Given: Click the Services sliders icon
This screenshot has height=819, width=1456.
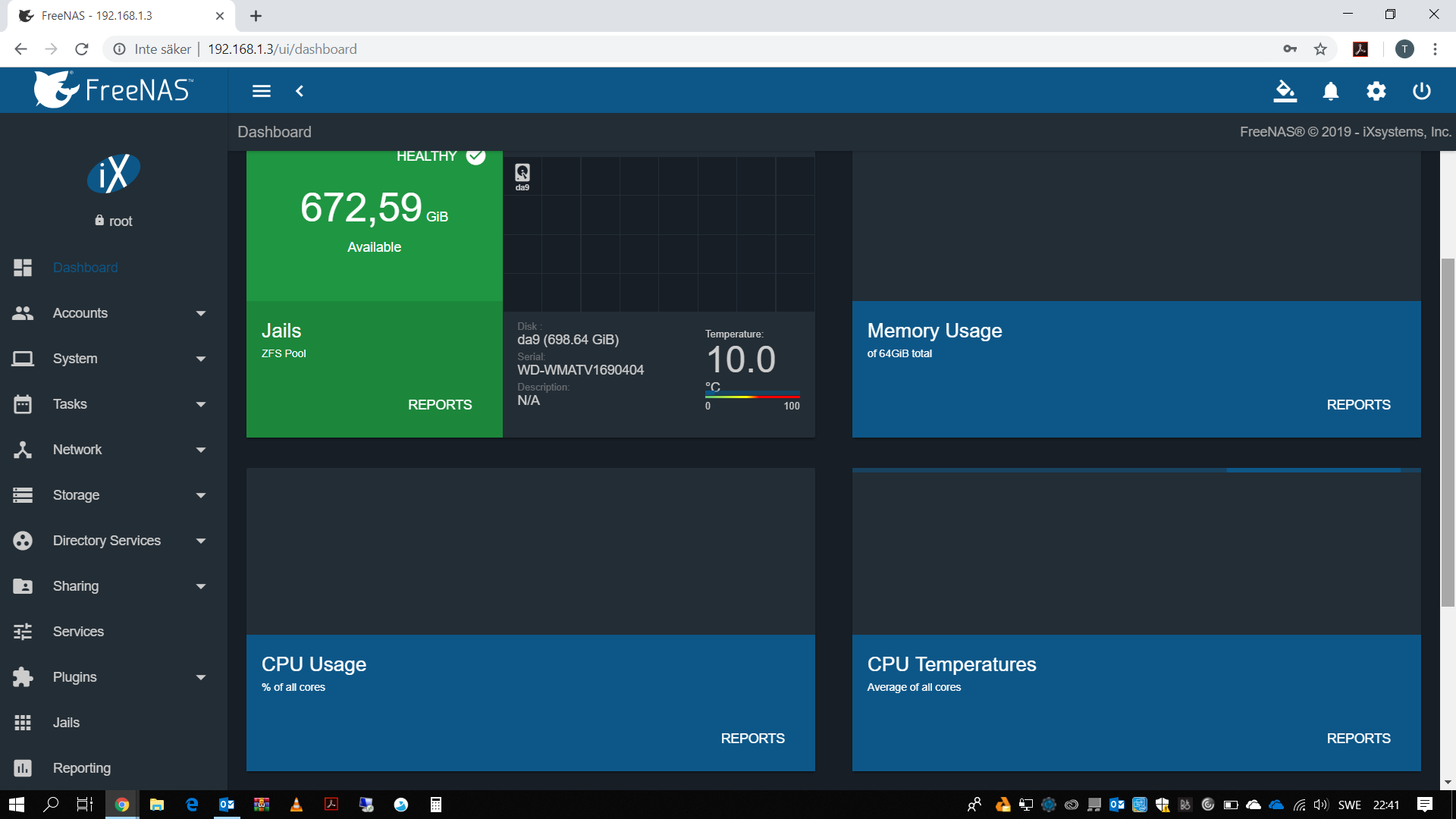Looking at the screenshot, I should coord(23,632).
